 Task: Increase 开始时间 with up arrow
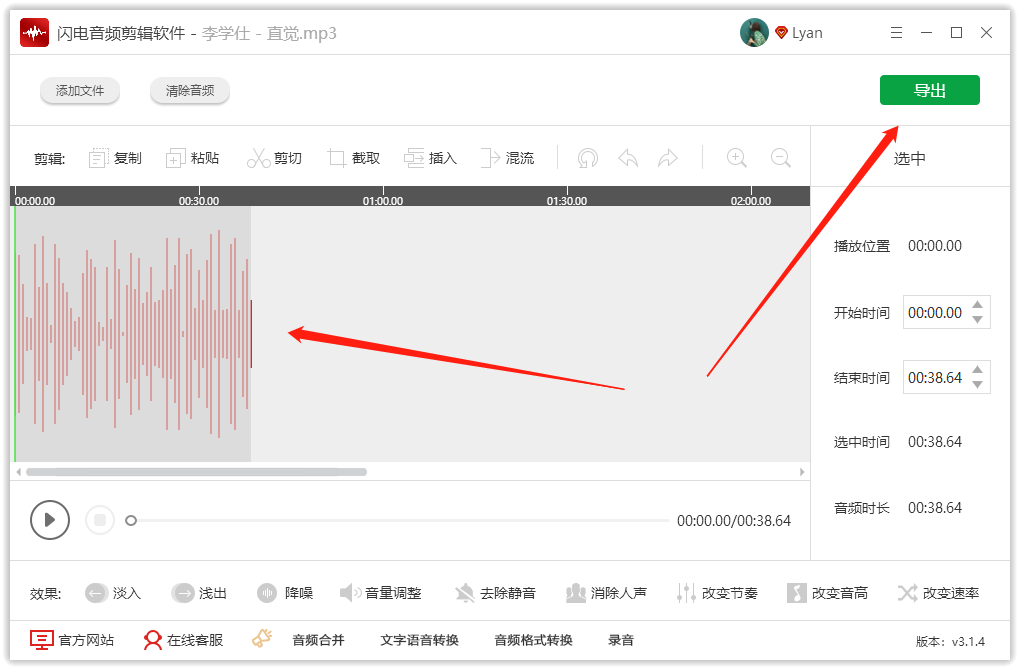tap(978, 305)
